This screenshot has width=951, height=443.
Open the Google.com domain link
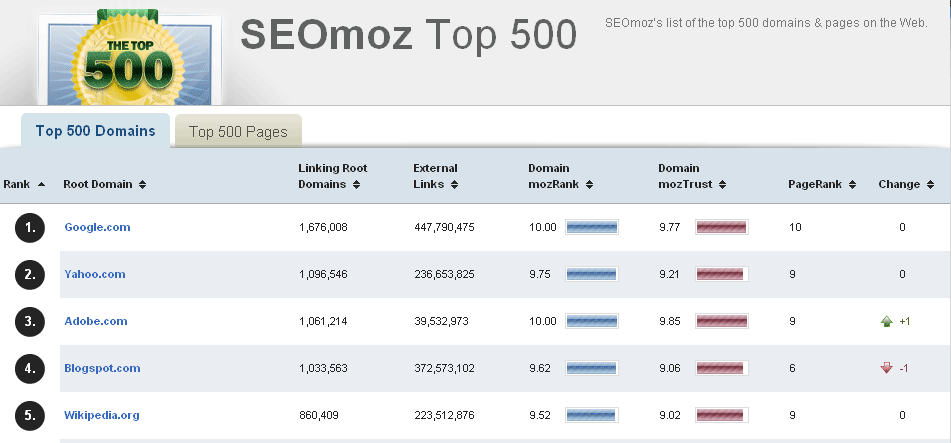click(x=97, y=227)
